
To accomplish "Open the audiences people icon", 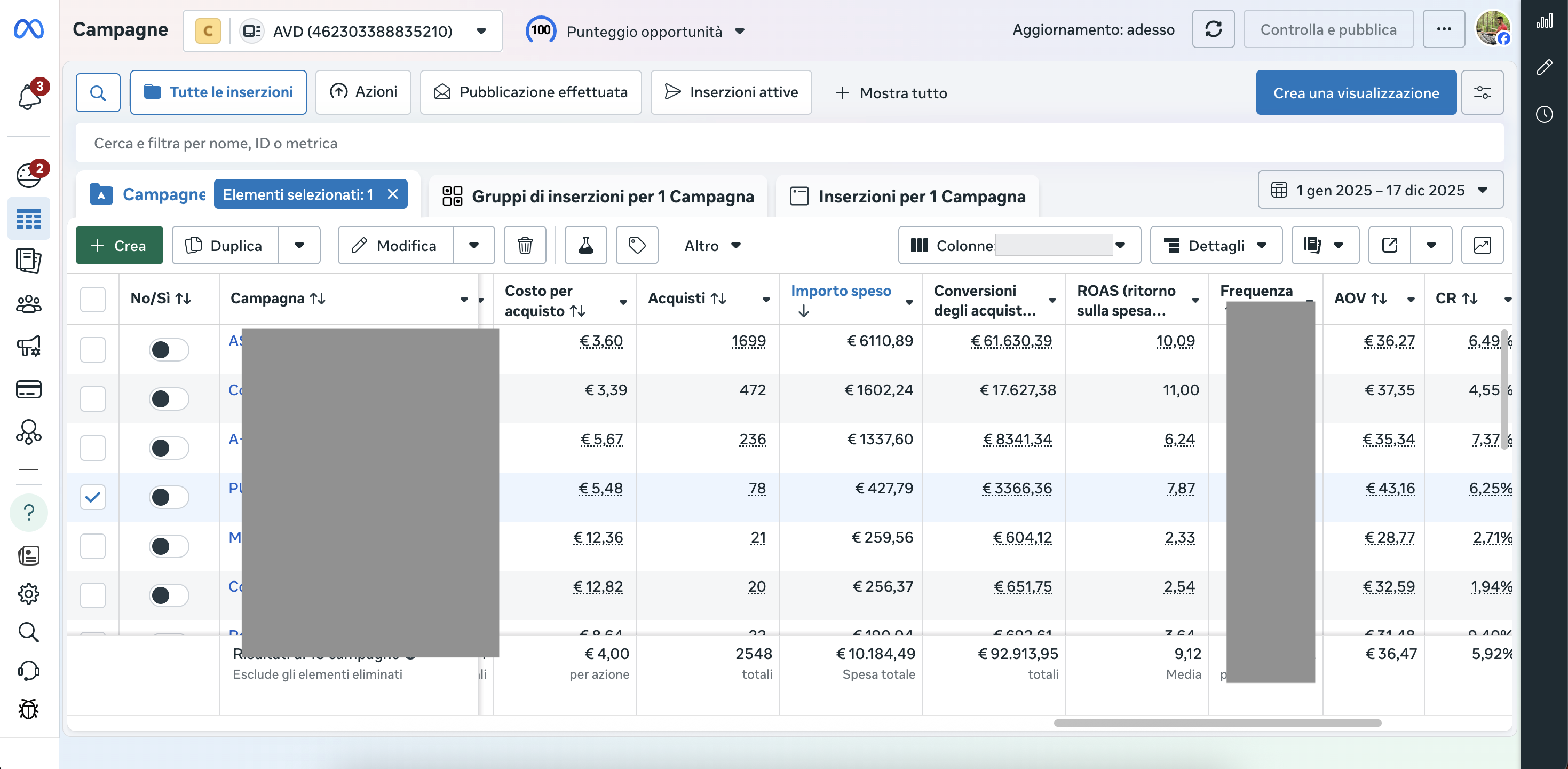I will click(29, 304).
